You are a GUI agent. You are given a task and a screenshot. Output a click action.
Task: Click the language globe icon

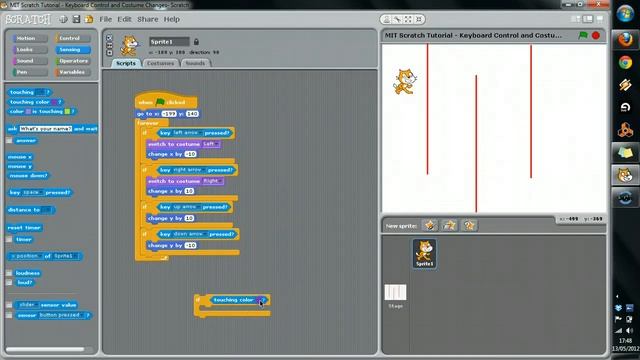(x=63, y=19)
